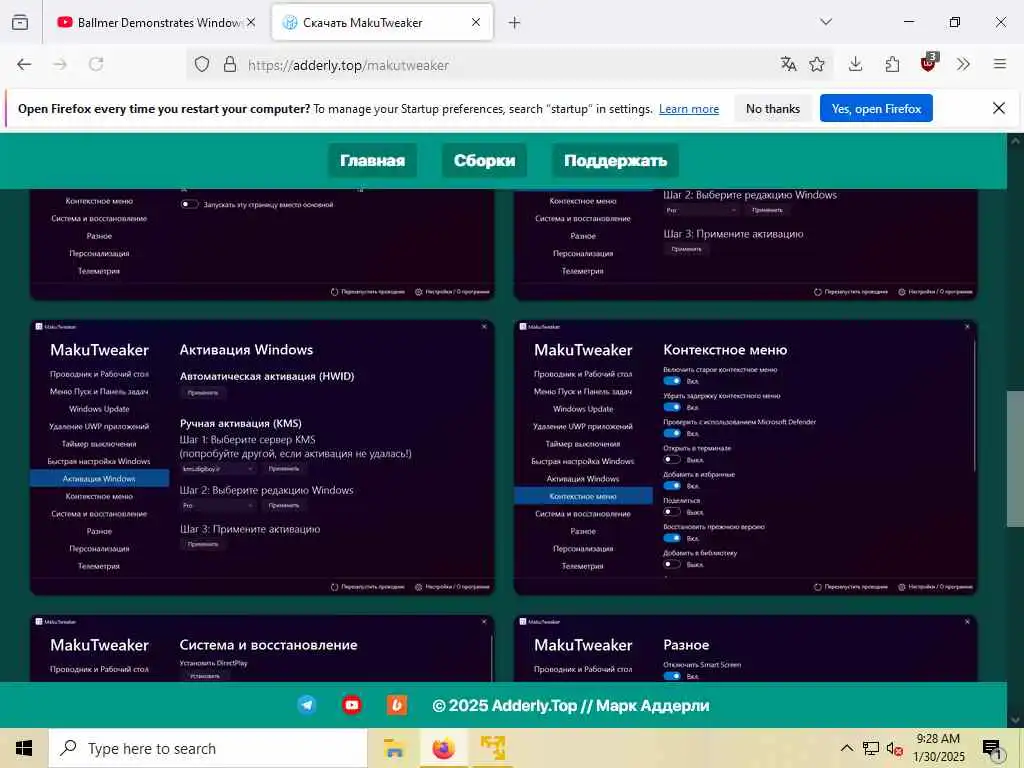Image resolution: width=1024 pixels, height=768 pixels.
Task: Click the Firefox icon in the taskbar
Action: click(x=443, y=748)
